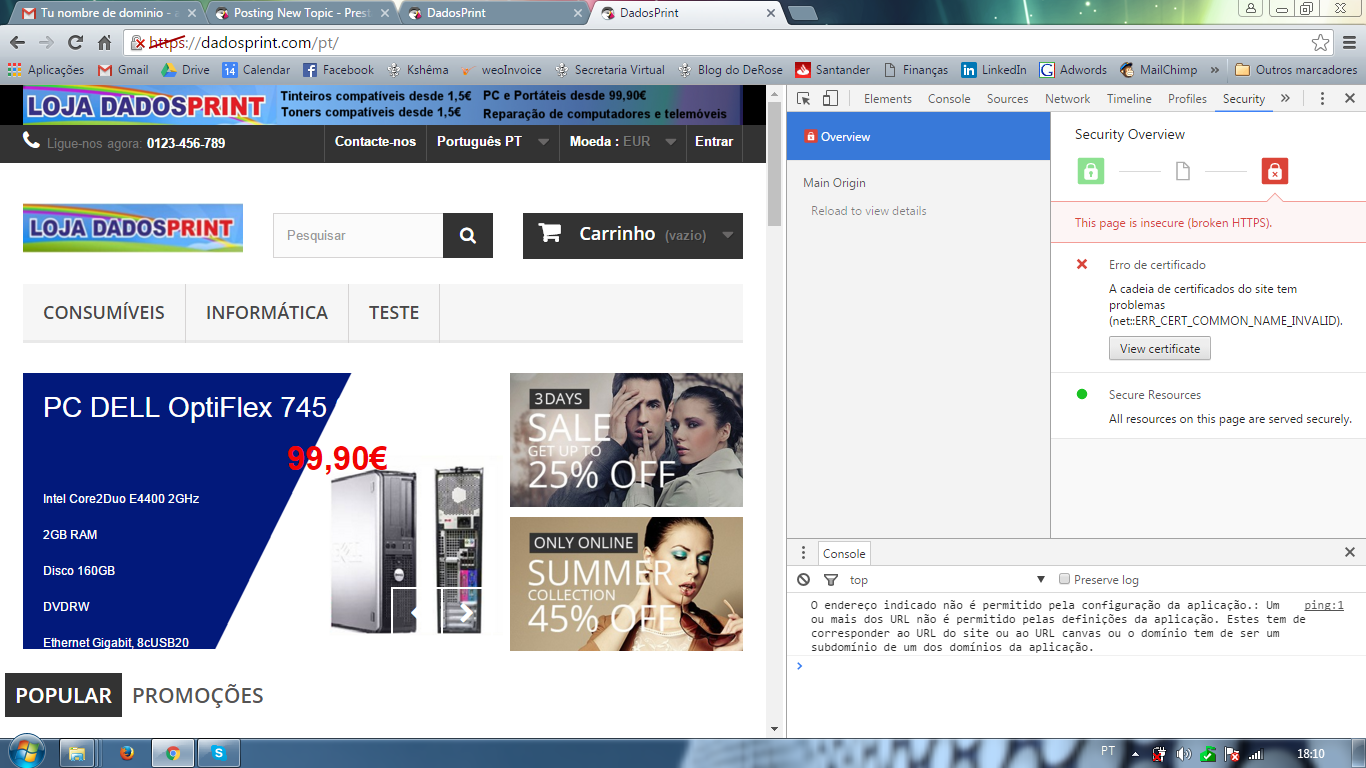Switch to the 'Tu nombre de dominio' browser tab
The width and height of the screenshot is (1366, 768).
point(108,13)
